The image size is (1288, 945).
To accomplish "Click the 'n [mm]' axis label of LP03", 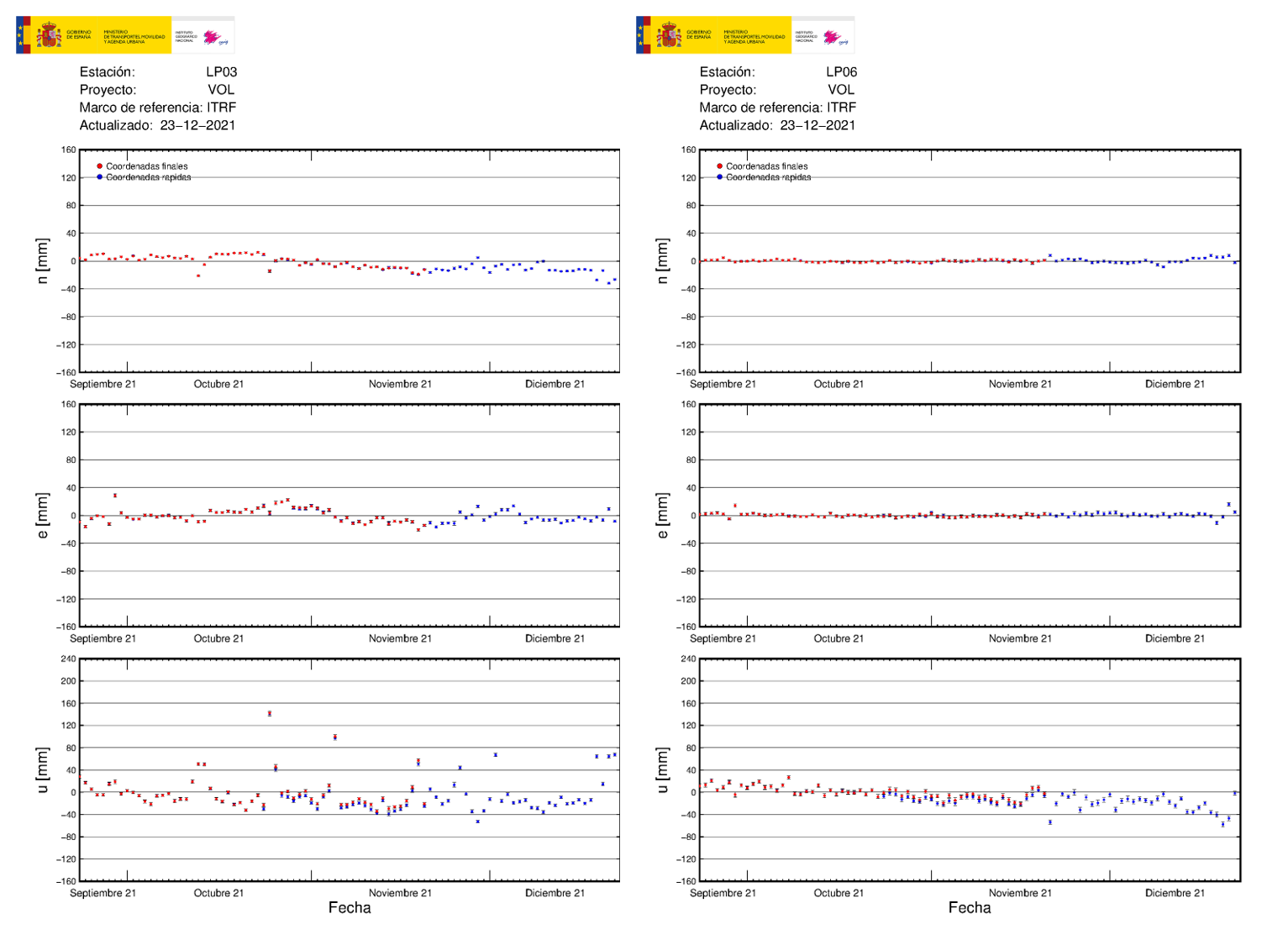I will [x=43, y=261].
